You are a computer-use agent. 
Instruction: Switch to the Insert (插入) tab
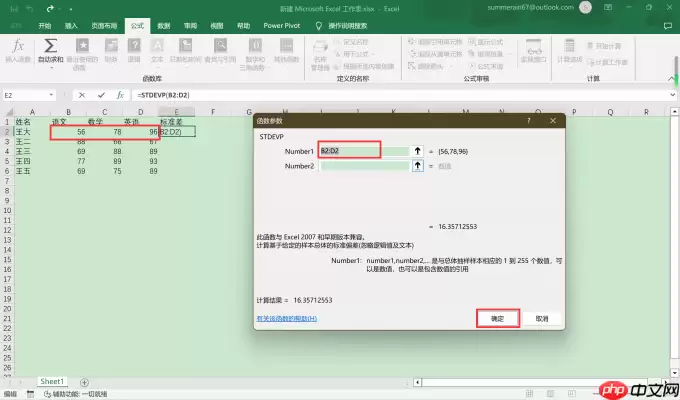[71, 26]
